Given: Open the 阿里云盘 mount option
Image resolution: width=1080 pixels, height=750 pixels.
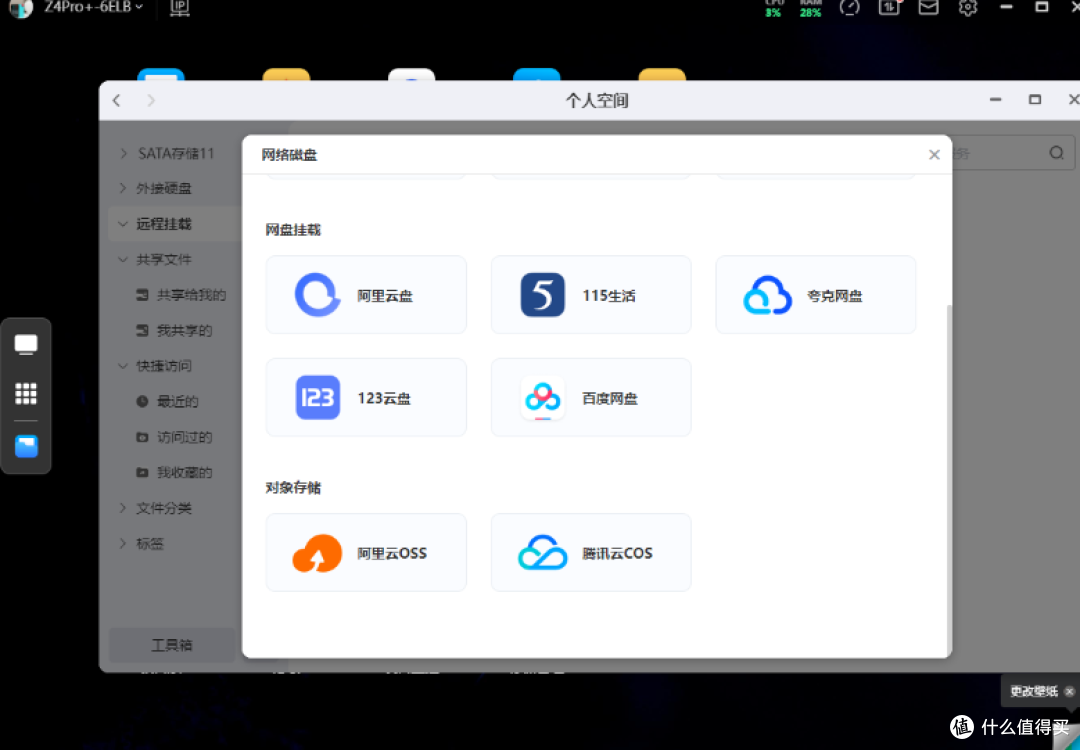Looking at the screenshot, I should pos(366,295).
